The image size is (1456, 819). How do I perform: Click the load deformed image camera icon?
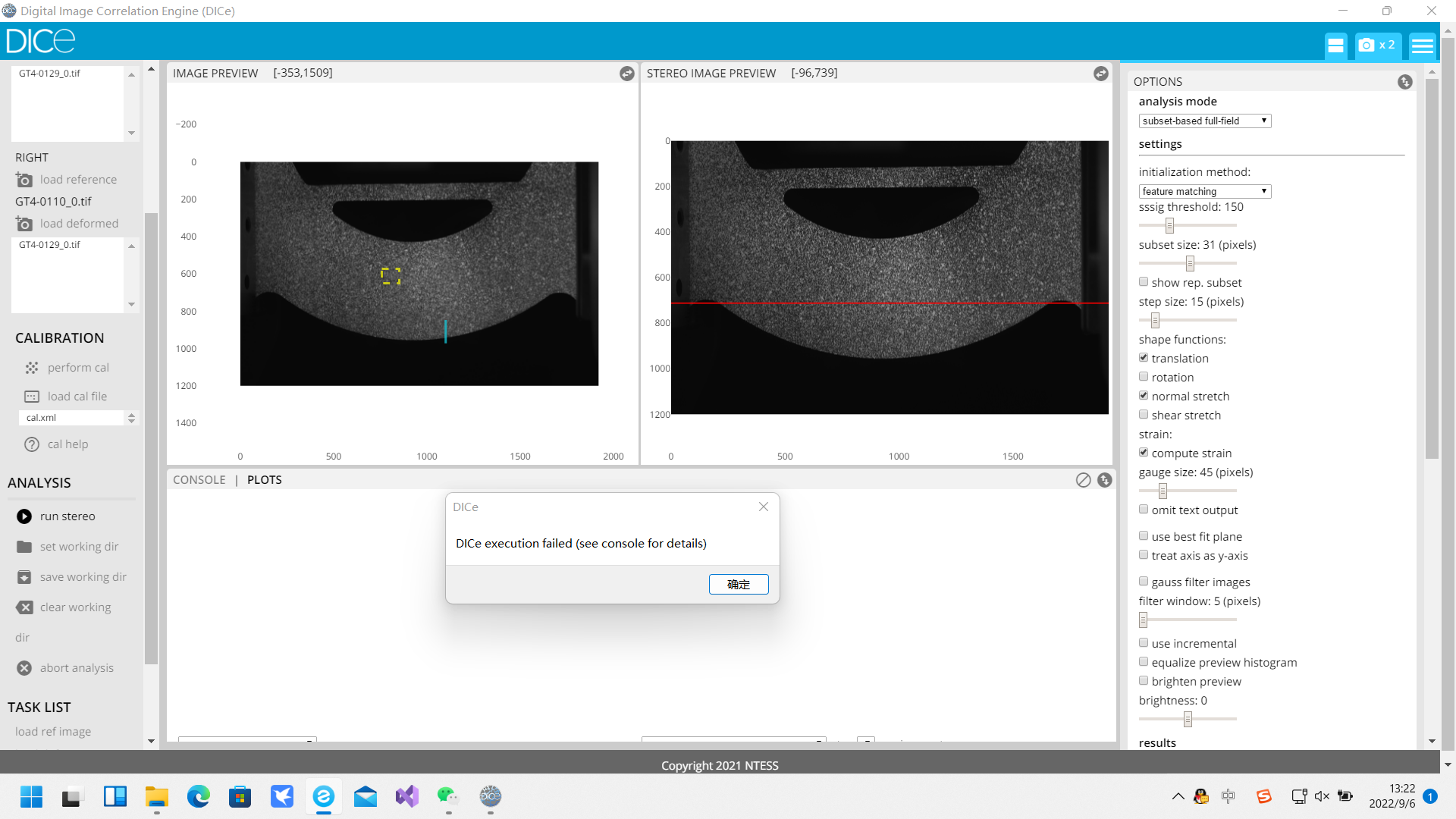[24, 224]
